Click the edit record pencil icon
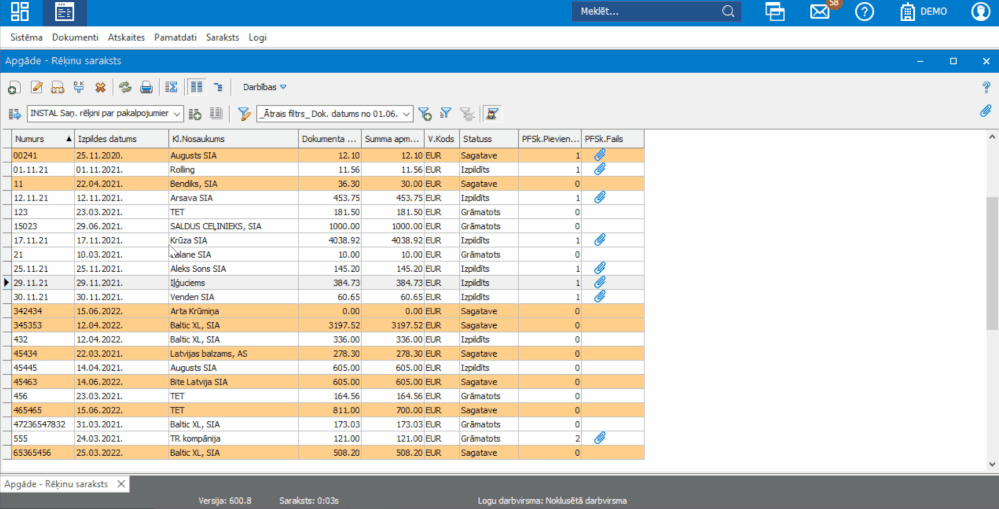 (37, 87)
